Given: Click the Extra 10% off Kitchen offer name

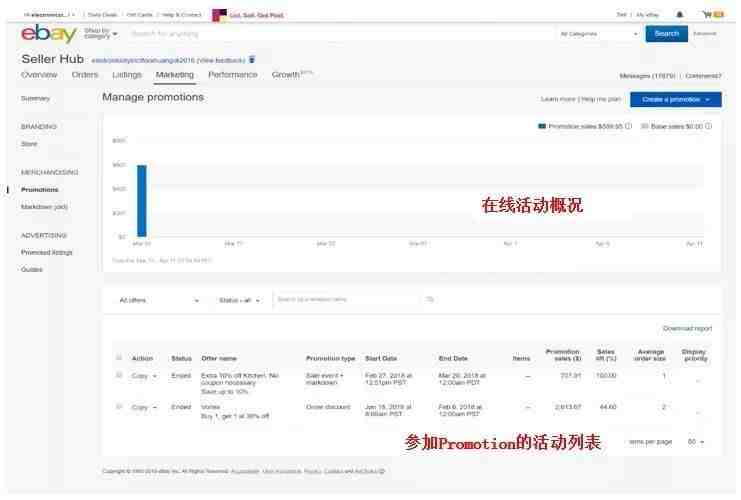Looking at the screenshot, I should 240,379.
